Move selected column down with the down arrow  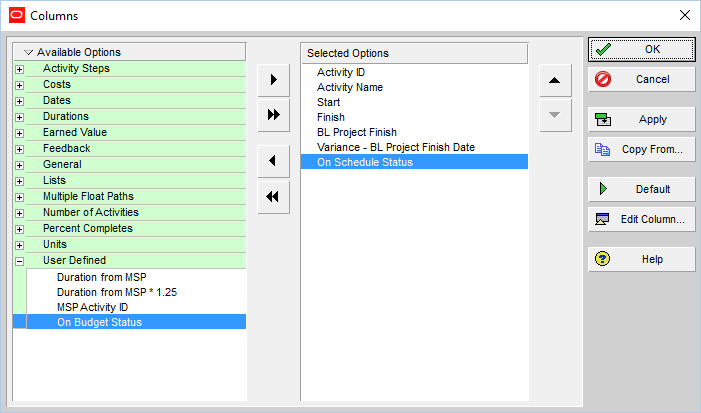[x=555, y=115]
